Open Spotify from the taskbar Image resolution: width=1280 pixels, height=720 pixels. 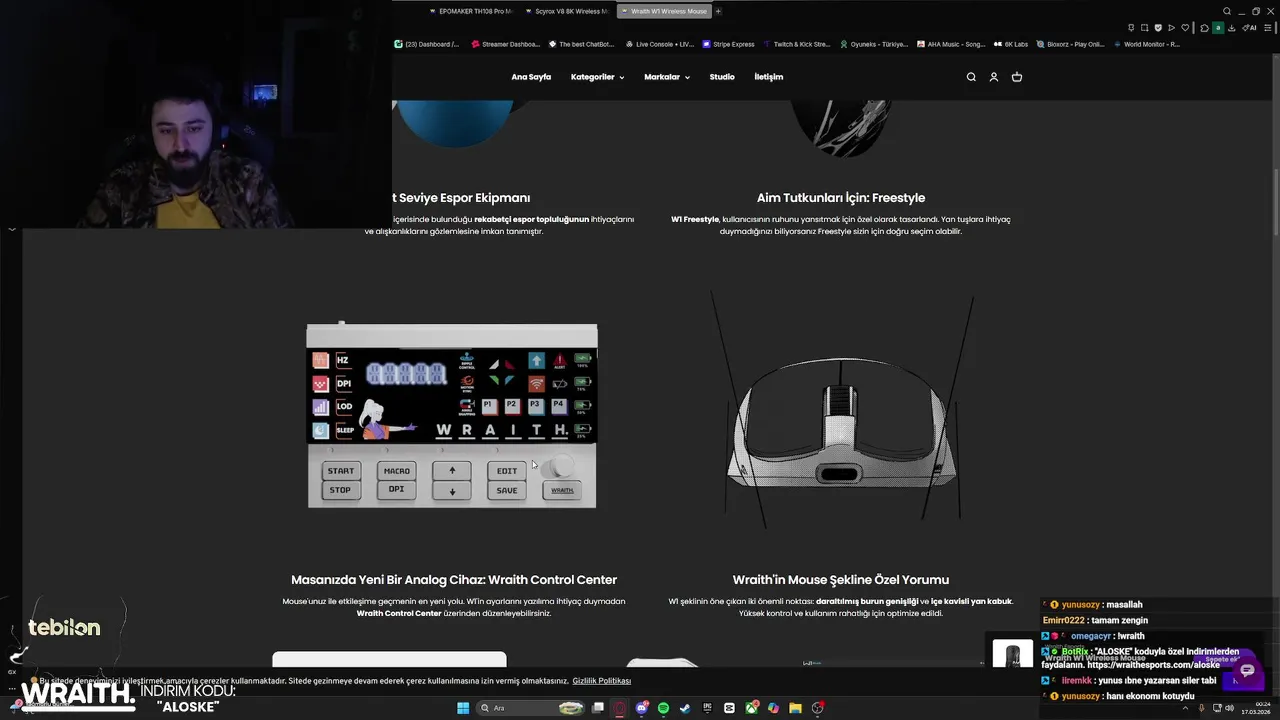tap(664, 708)
